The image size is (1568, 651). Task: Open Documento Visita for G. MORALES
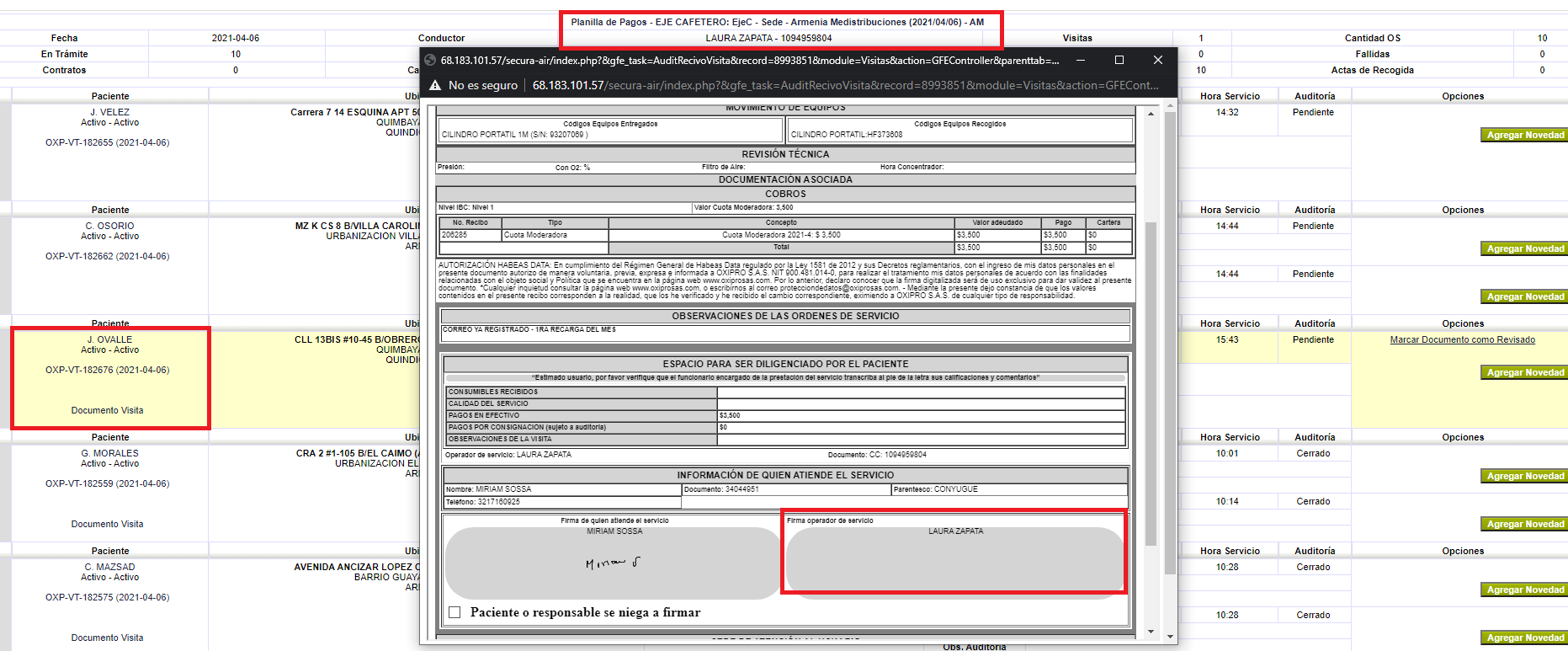click(x=107, y=525)
